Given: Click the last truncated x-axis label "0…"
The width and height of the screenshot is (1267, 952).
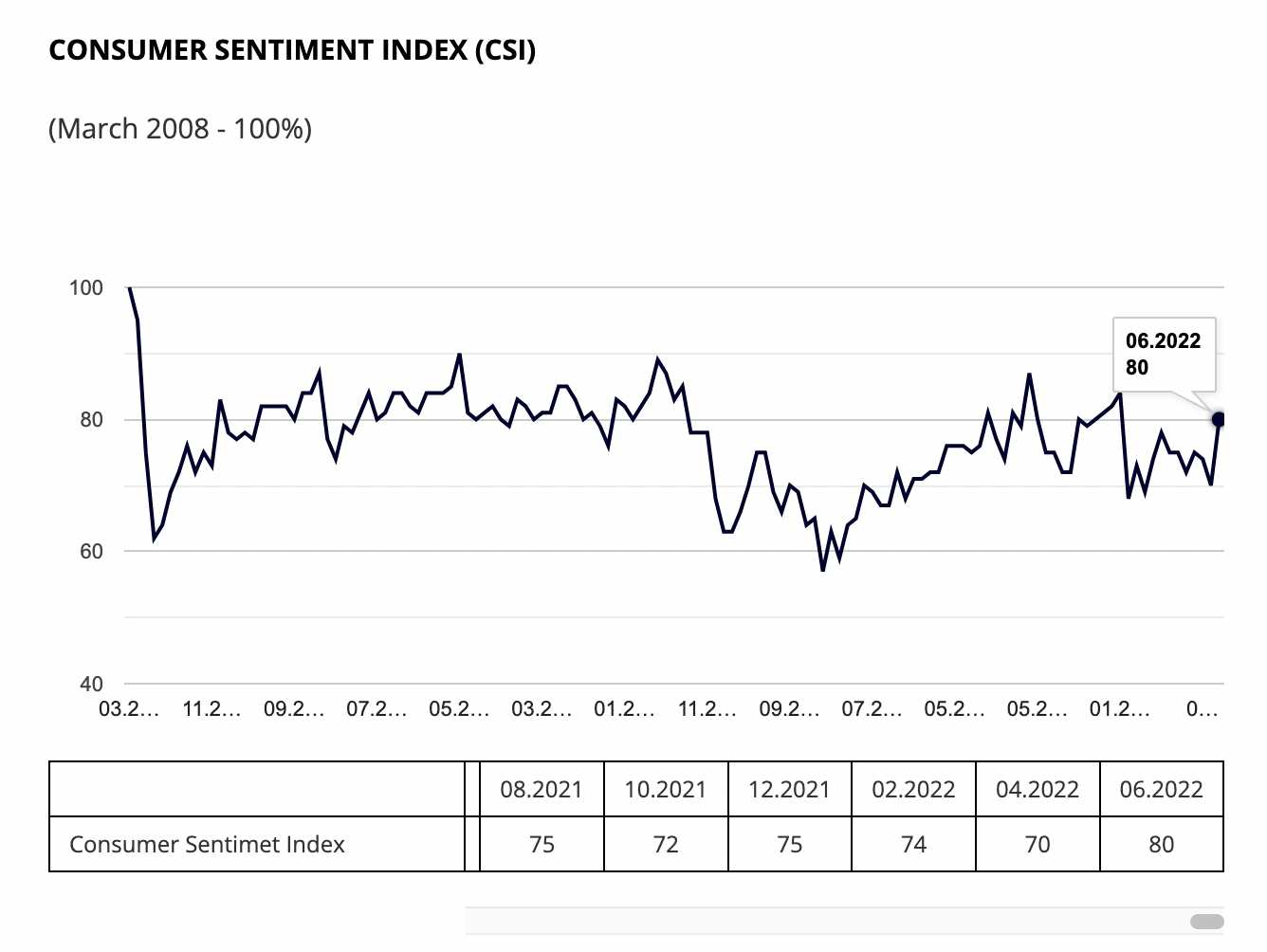Looking at the screenshot, I should pyautogui.click(x=1202, y=708).
